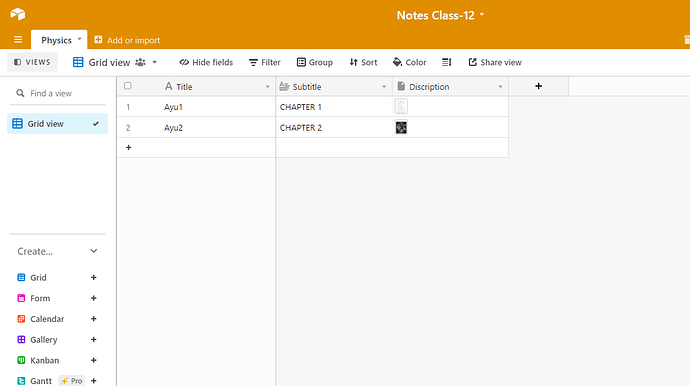Click the trash icon at top right
The width and height of the screenshot is (690, 386).
[x=687, y=40]
